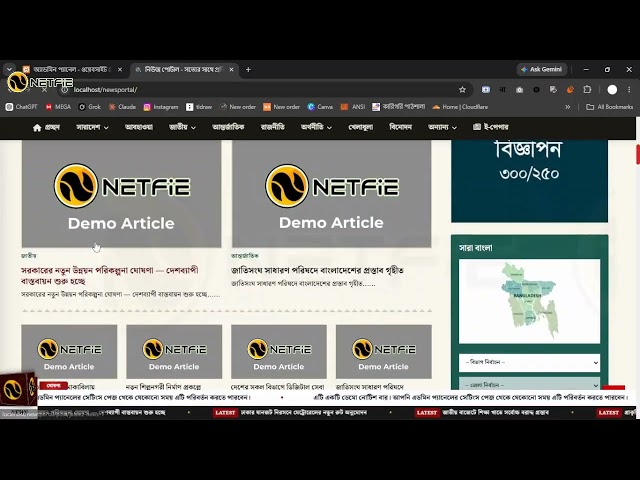
Task: Open the Chrome three-dot menu
Action: tap(629, 90)
